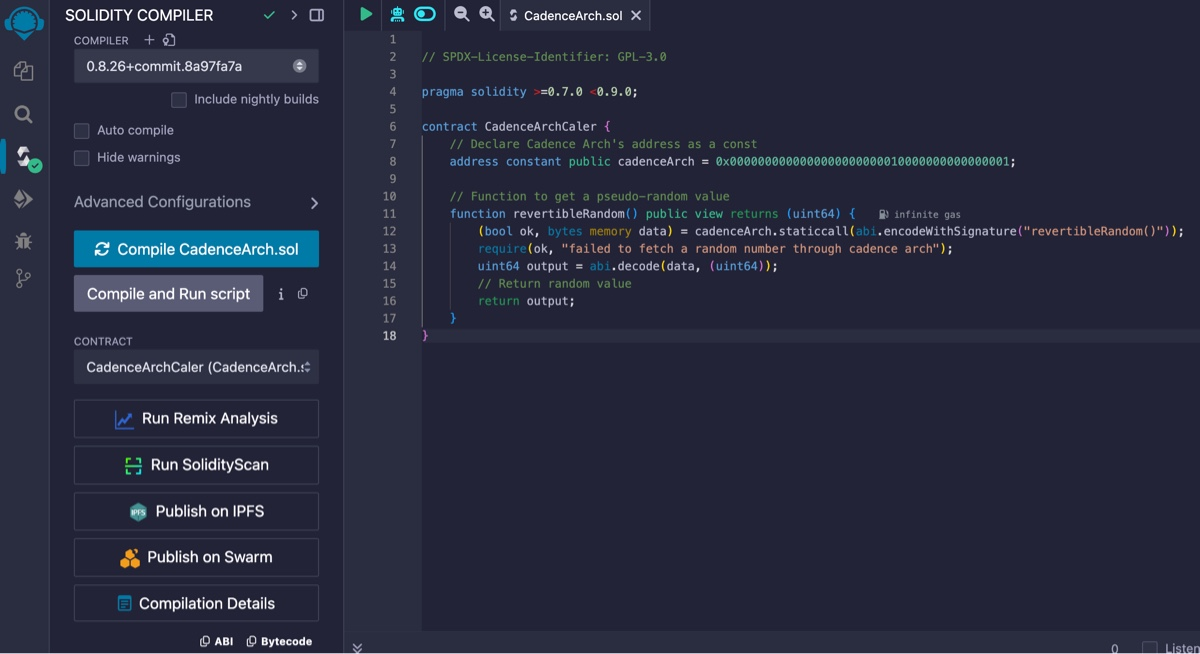Screen dimensions: 1200x654
Task: Open the RemixAI assistant robot icon
Action: click(x=396, y=14)
